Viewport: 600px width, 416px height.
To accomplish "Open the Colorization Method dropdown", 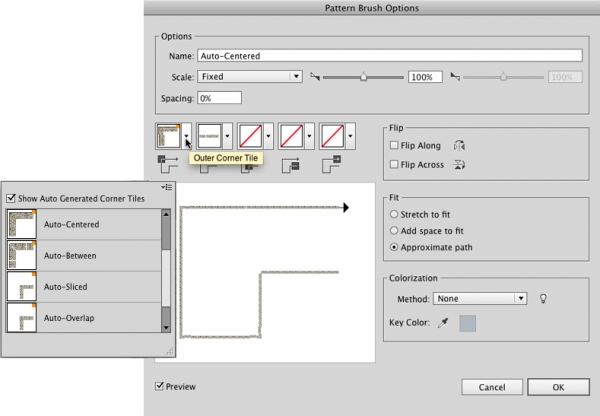I will (480, 298).
